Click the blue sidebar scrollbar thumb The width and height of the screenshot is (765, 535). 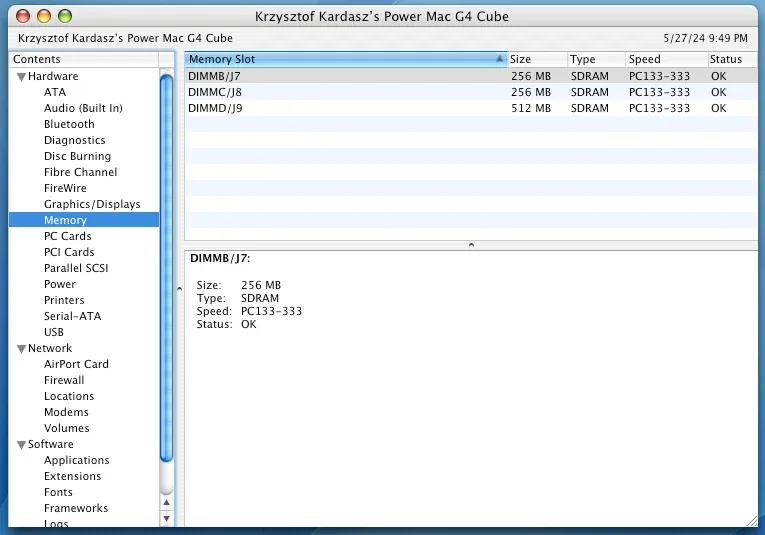[x=166, y=267]
